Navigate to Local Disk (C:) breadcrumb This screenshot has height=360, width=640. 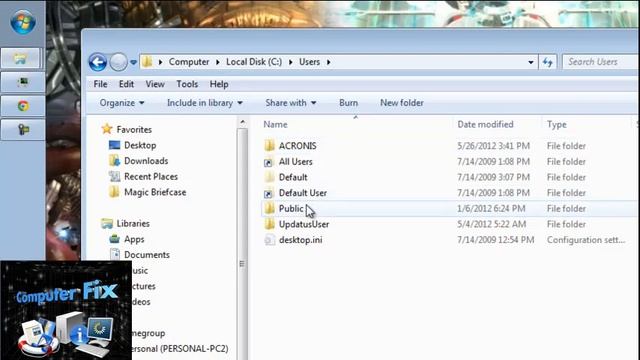[254, 62]
